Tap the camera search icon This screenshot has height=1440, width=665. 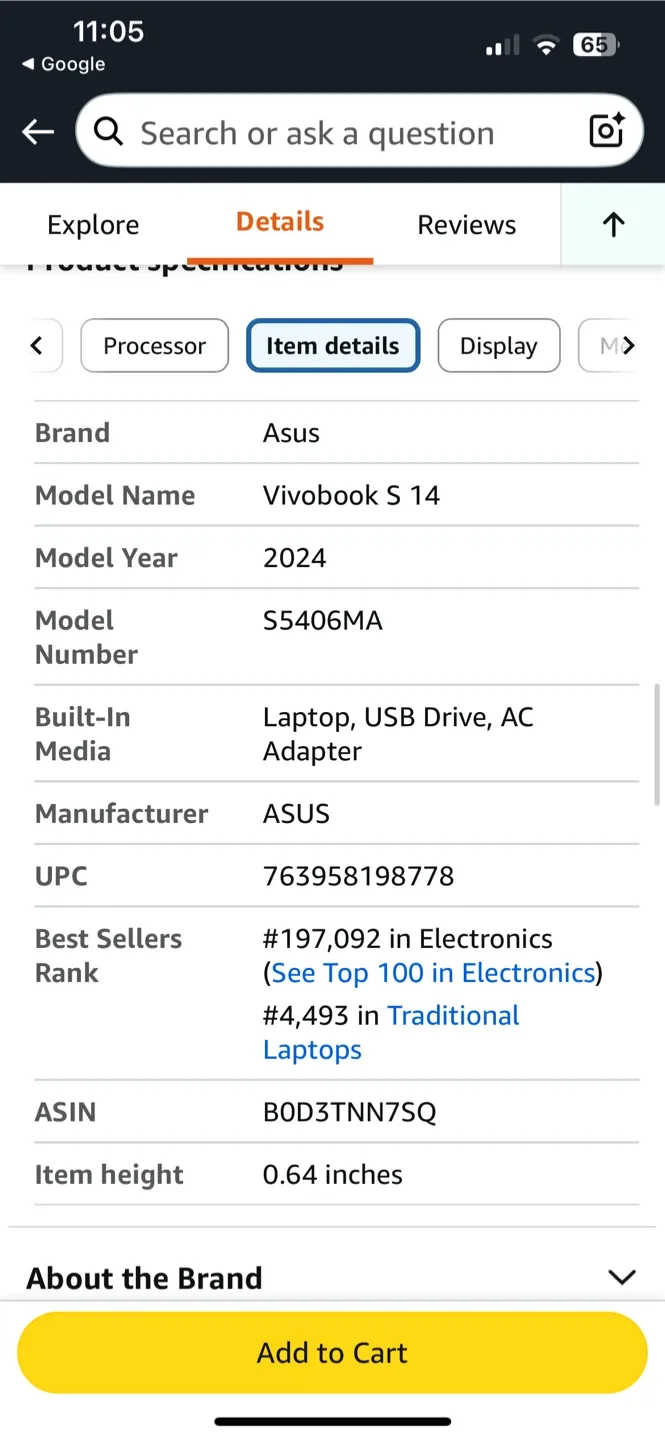605,131
